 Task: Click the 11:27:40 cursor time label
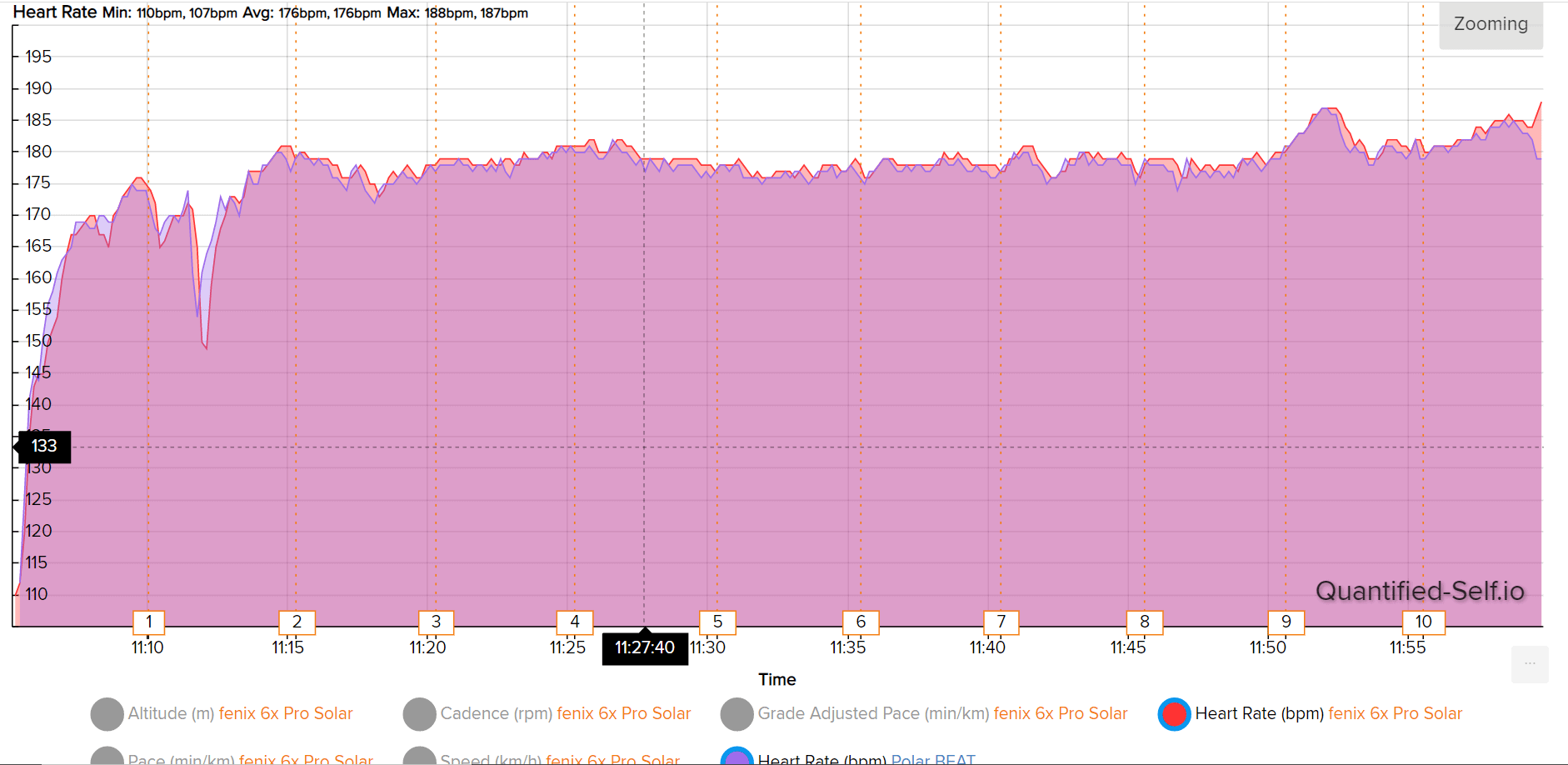click(x=645, y=648)
